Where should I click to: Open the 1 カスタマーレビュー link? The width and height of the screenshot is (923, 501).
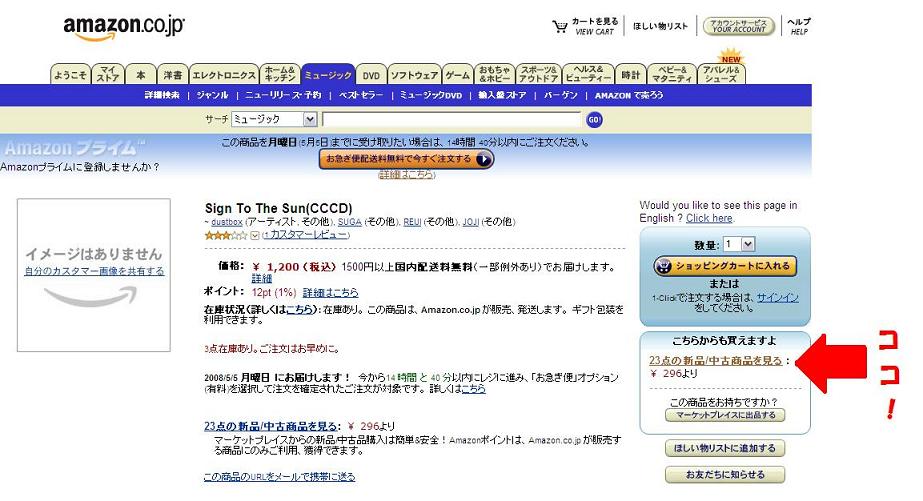(x=306, y=235)
